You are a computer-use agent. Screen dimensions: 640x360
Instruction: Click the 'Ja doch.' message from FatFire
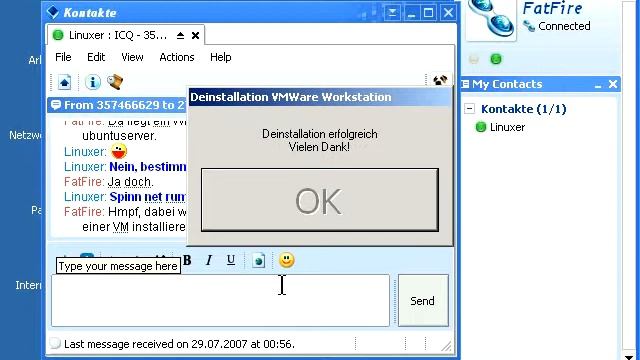131,182
